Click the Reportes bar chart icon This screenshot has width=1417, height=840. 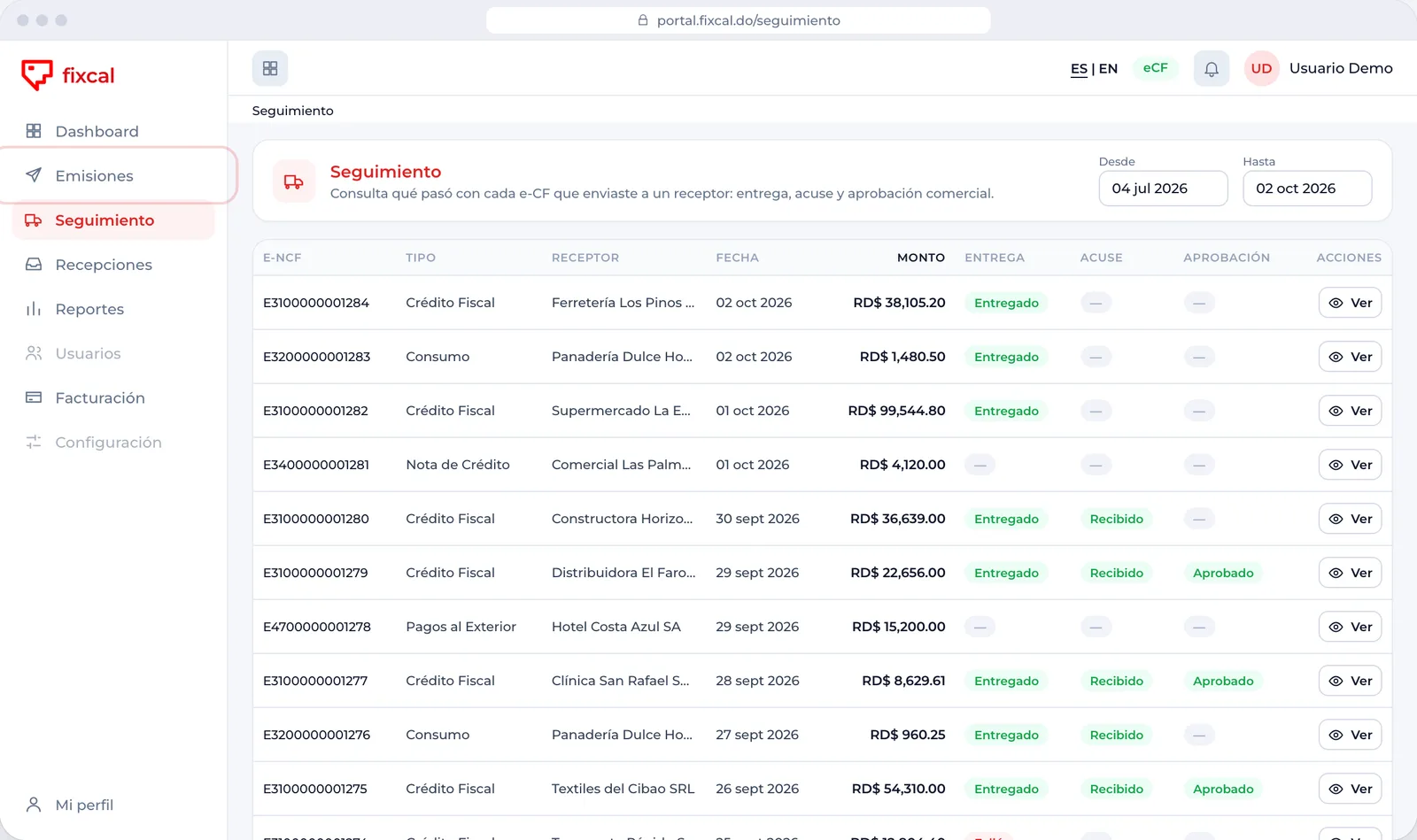(34, 308)
